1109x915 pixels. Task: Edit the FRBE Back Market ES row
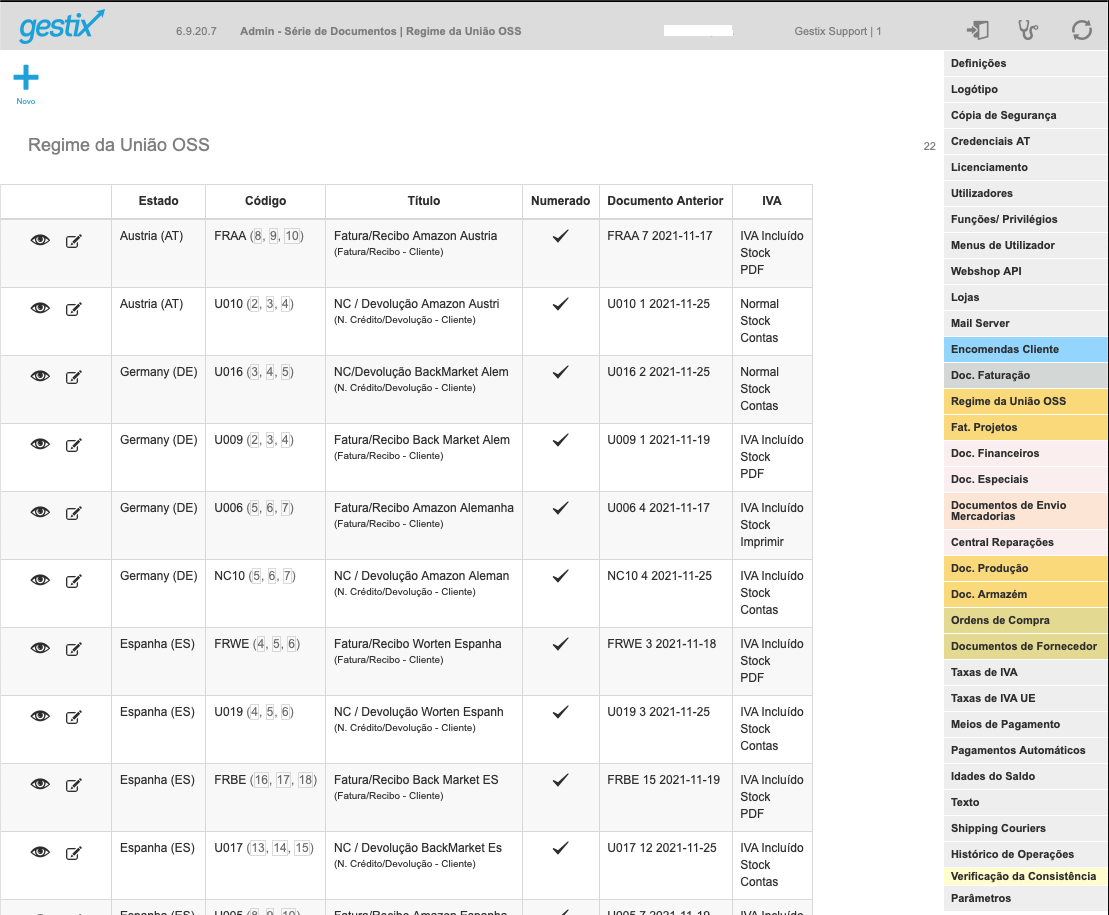click(74, 785)
